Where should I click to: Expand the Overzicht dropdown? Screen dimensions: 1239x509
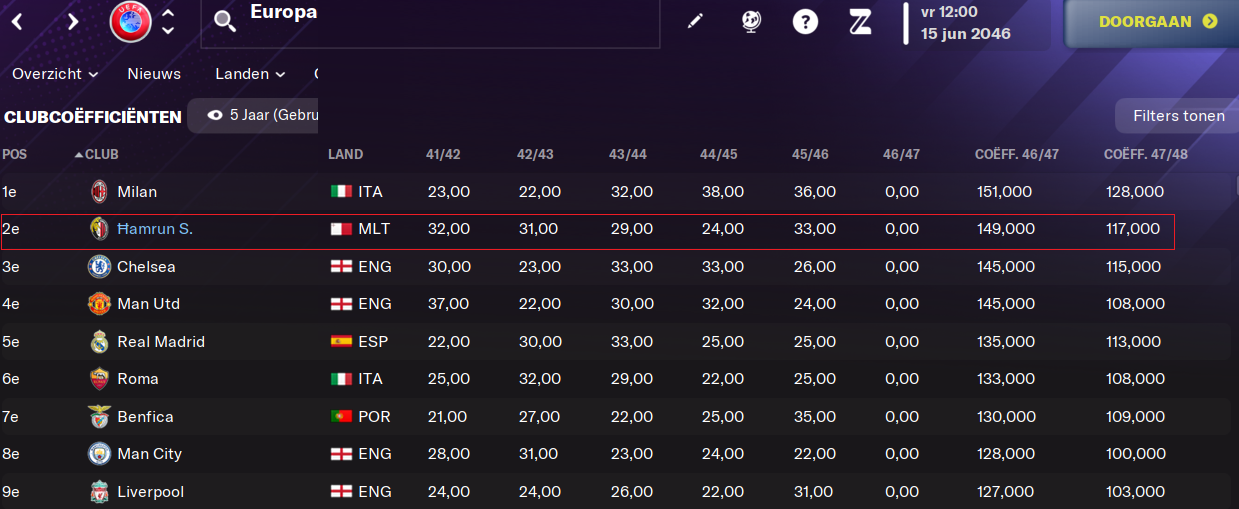[55, 73]
